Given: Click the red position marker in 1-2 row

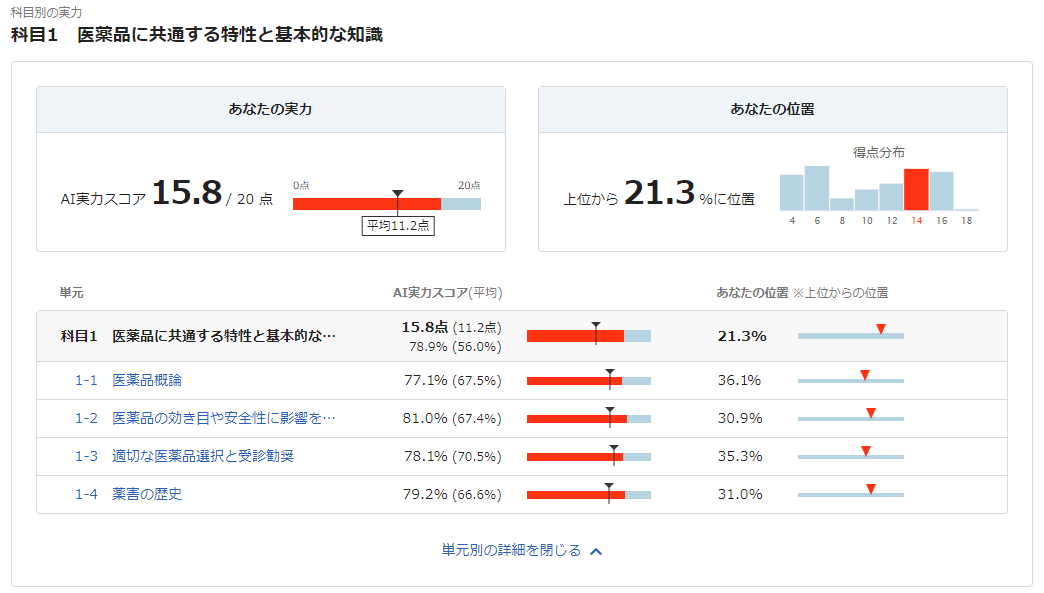Looking at the screenshot, I should (x=871, y=413).
